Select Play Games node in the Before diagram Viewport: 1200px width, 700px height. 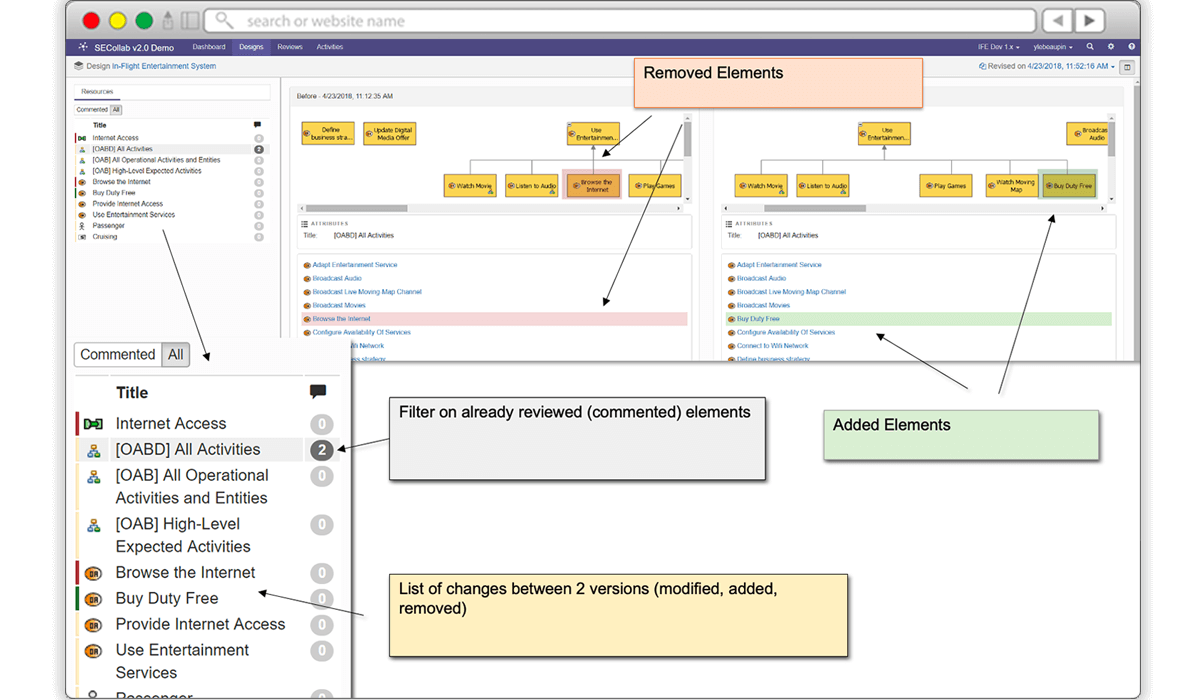[655, 185]
